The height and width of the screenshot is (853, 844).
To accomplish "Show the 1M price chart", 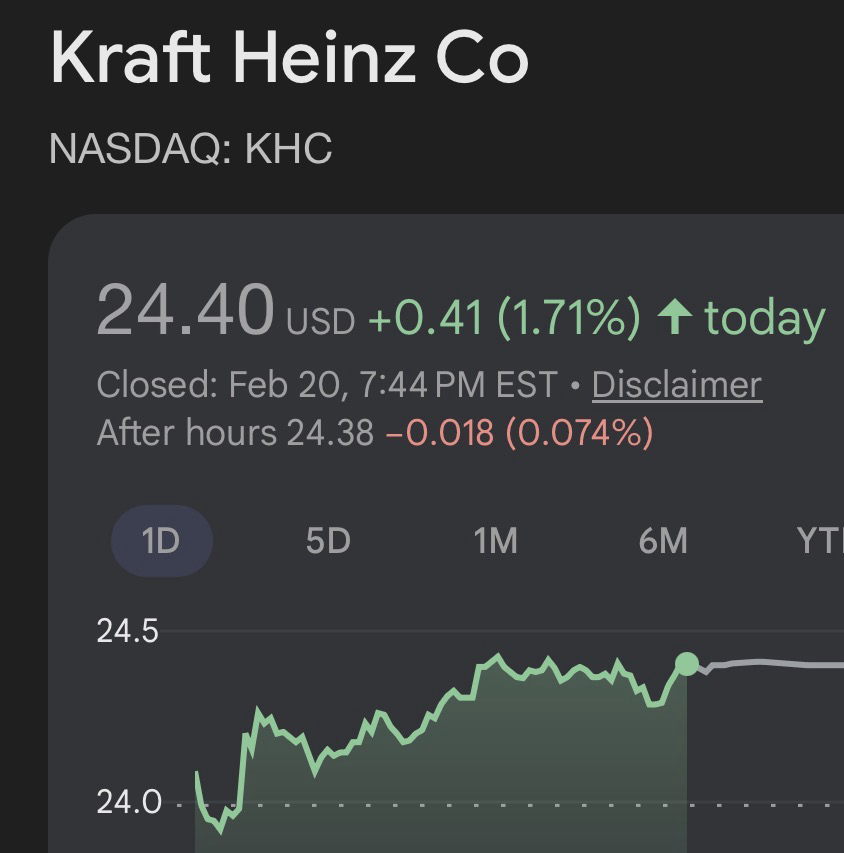I will [x=495, y=541].
